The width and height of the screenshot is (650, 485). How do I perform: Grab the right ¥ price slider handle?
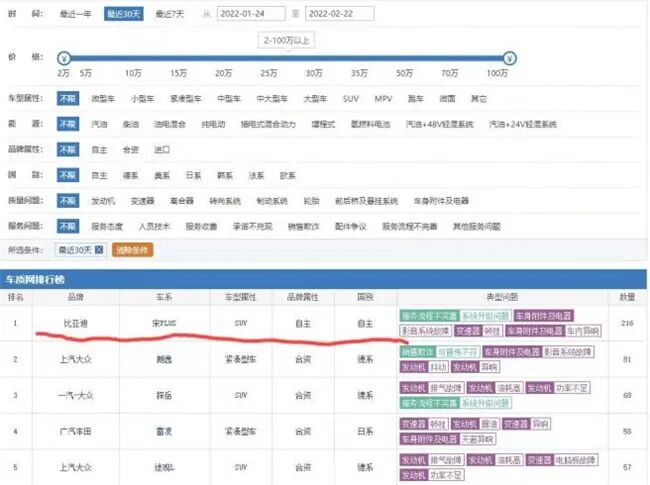point(509,58)
